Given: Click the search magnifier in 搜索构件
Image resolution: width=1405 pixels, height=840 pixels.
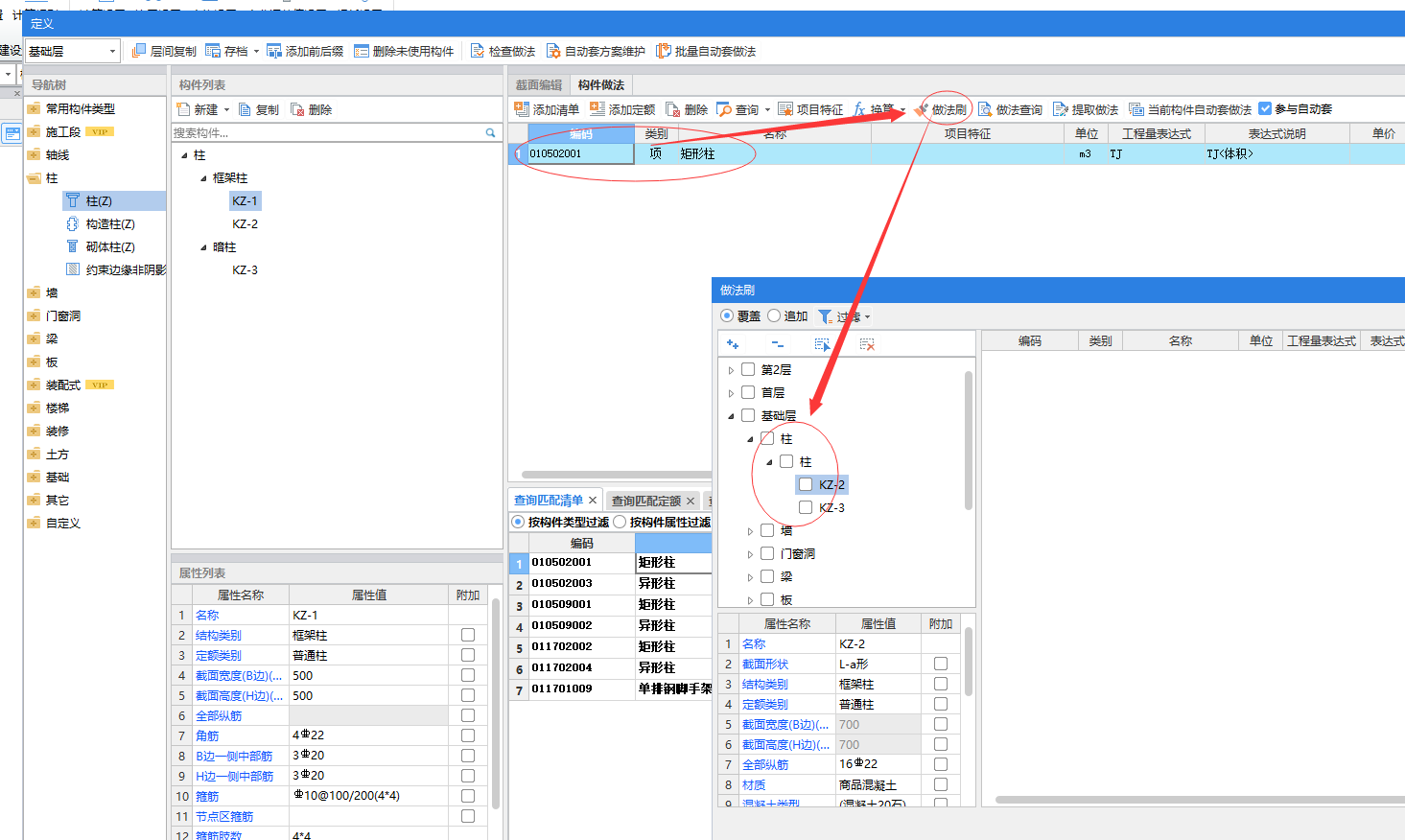Looking at the screenshot, I should (490, 132).
